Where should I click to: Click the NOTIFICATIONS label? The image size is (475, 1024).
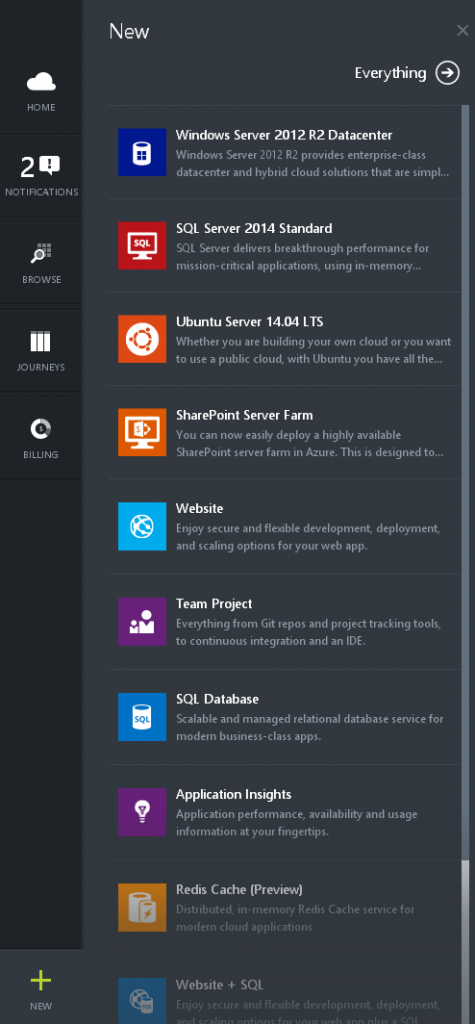tap(41, 192)
